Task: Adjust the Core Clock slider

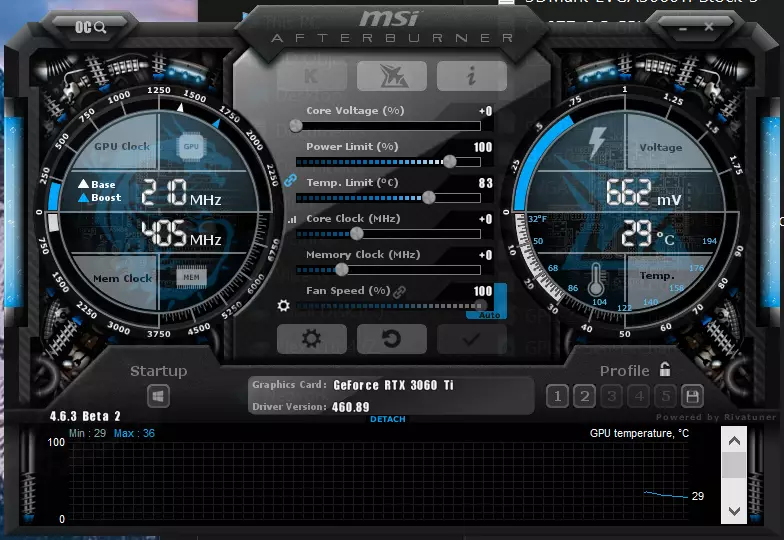Action: [x=388, y=234]
